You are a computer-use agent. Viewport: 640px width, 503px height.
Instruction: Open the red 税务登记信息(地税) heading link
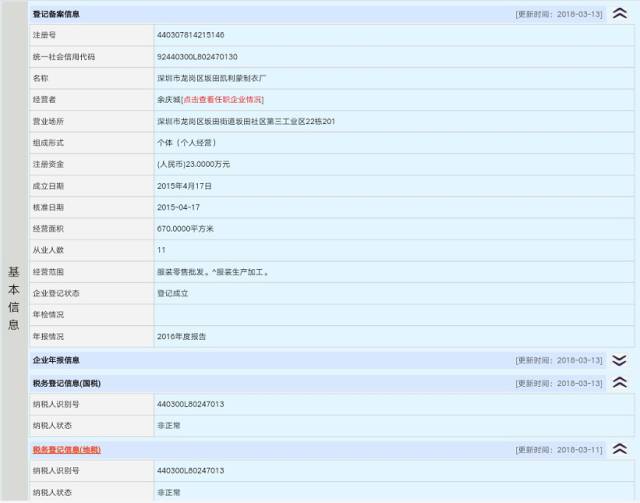click(67, 450)
